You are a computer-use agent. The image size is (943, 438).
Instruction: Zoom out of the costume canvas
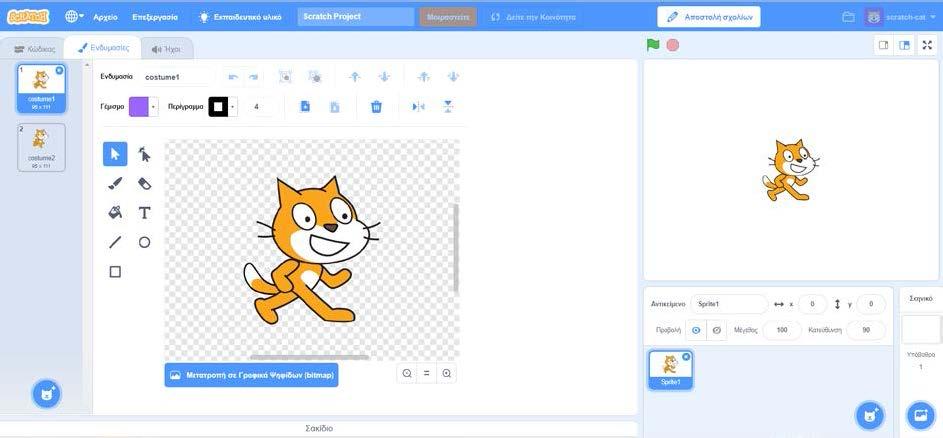pos(407,373)
